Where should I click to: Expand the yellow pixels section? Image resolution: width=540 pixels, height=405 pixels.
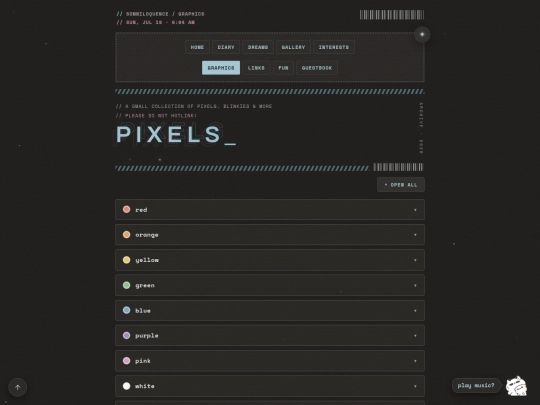(270, 260)
